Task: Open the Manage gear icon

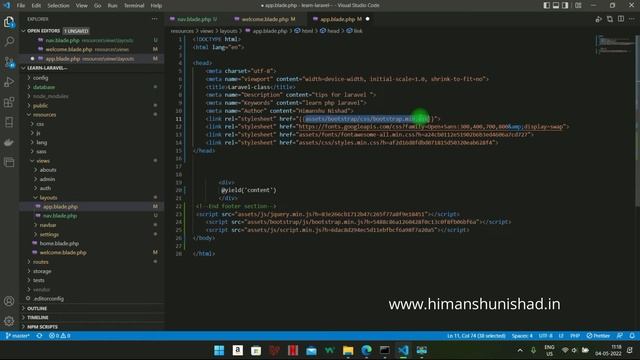Action: point(9,321)
